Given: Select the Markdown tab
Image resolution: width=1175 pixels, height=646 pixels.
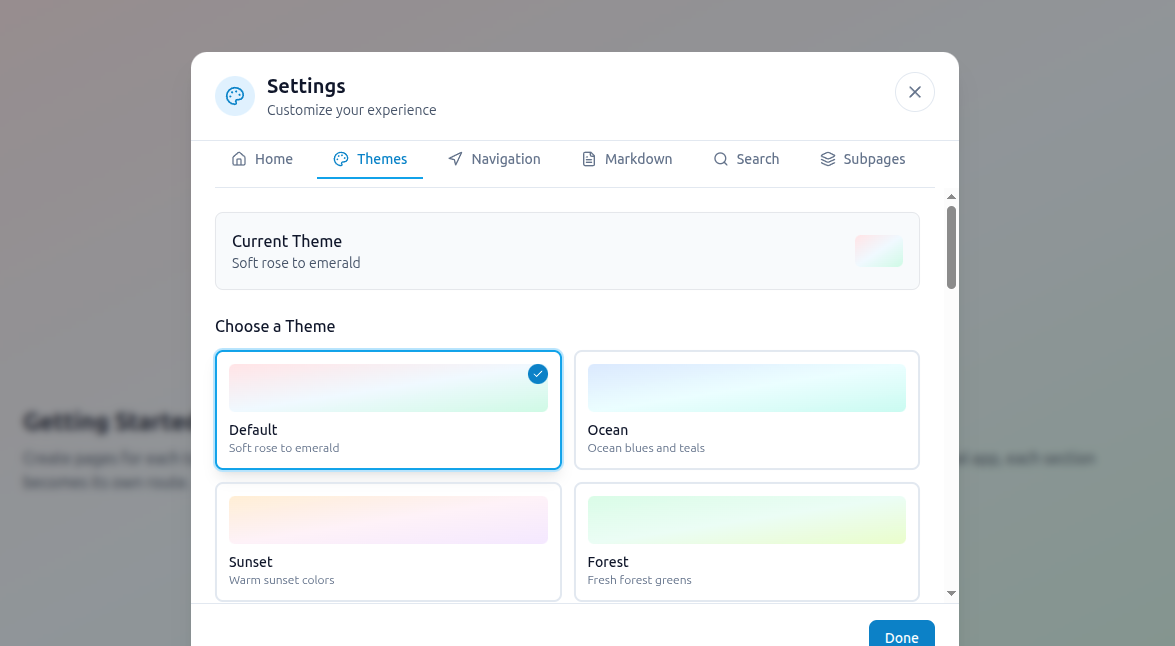Looking at the screenshot, I should (x=626, y=159).
